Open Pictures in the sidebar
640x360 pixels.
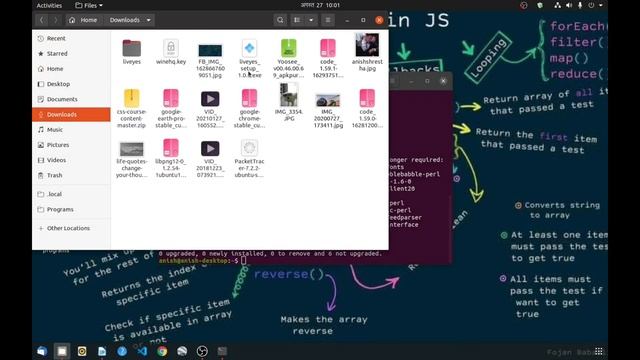coord(71,145)
